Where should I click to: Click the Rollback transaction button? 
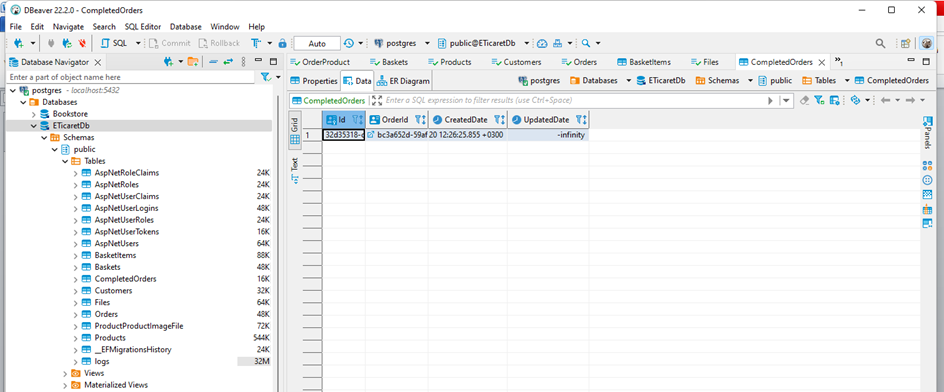pos(219,43)
